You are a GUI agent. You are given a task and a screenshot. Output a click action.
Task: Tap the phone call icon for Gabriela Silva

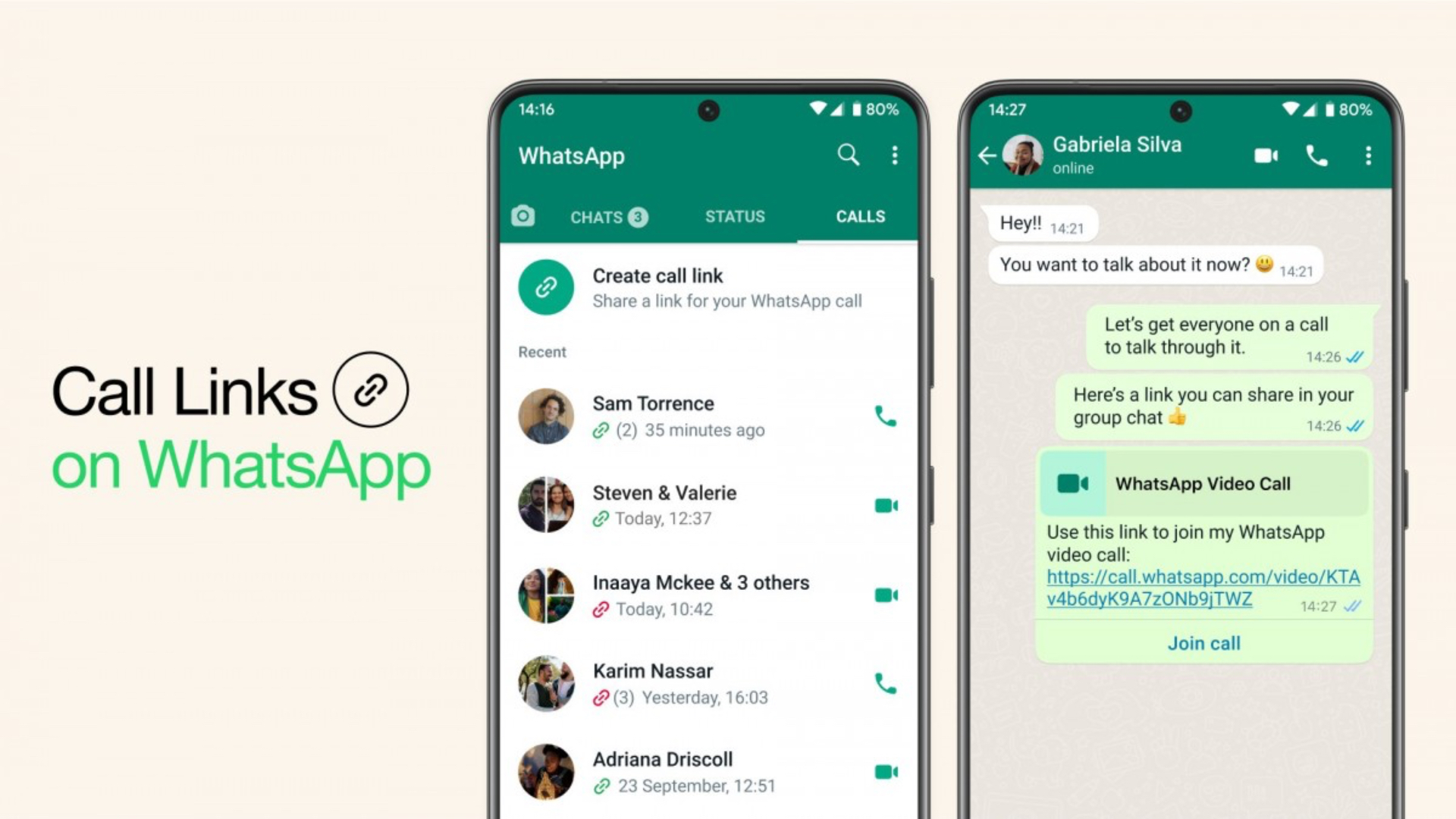(x=1316, y=155)
